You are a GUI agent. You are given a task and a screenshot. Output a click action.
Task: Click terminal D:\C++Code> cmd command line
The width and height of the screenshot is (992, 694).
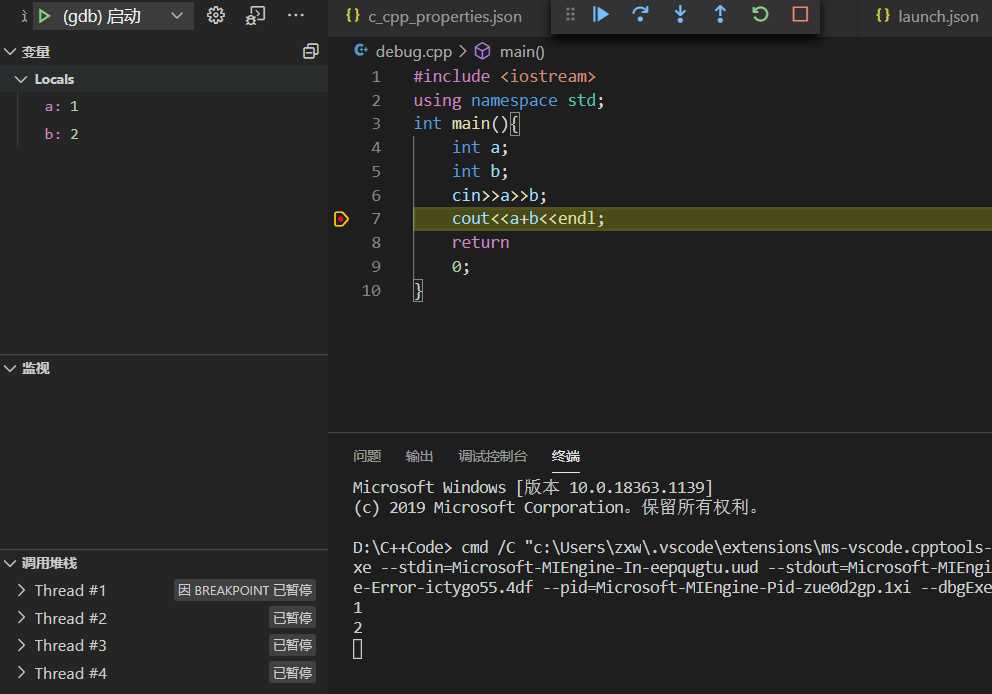click(672, 547)
